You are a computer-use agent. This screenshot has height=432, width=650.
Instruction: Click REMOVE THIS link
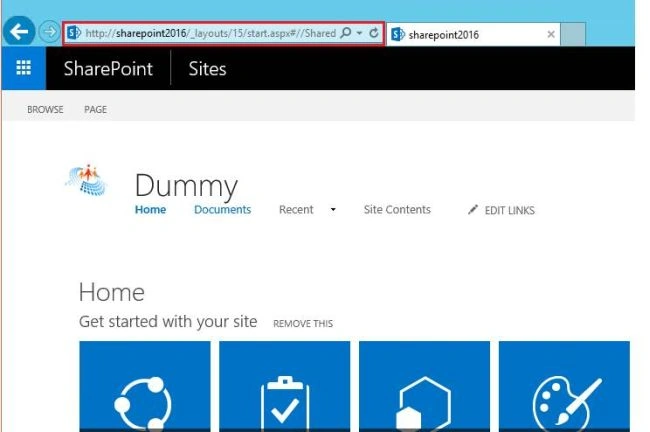[303, 323]
